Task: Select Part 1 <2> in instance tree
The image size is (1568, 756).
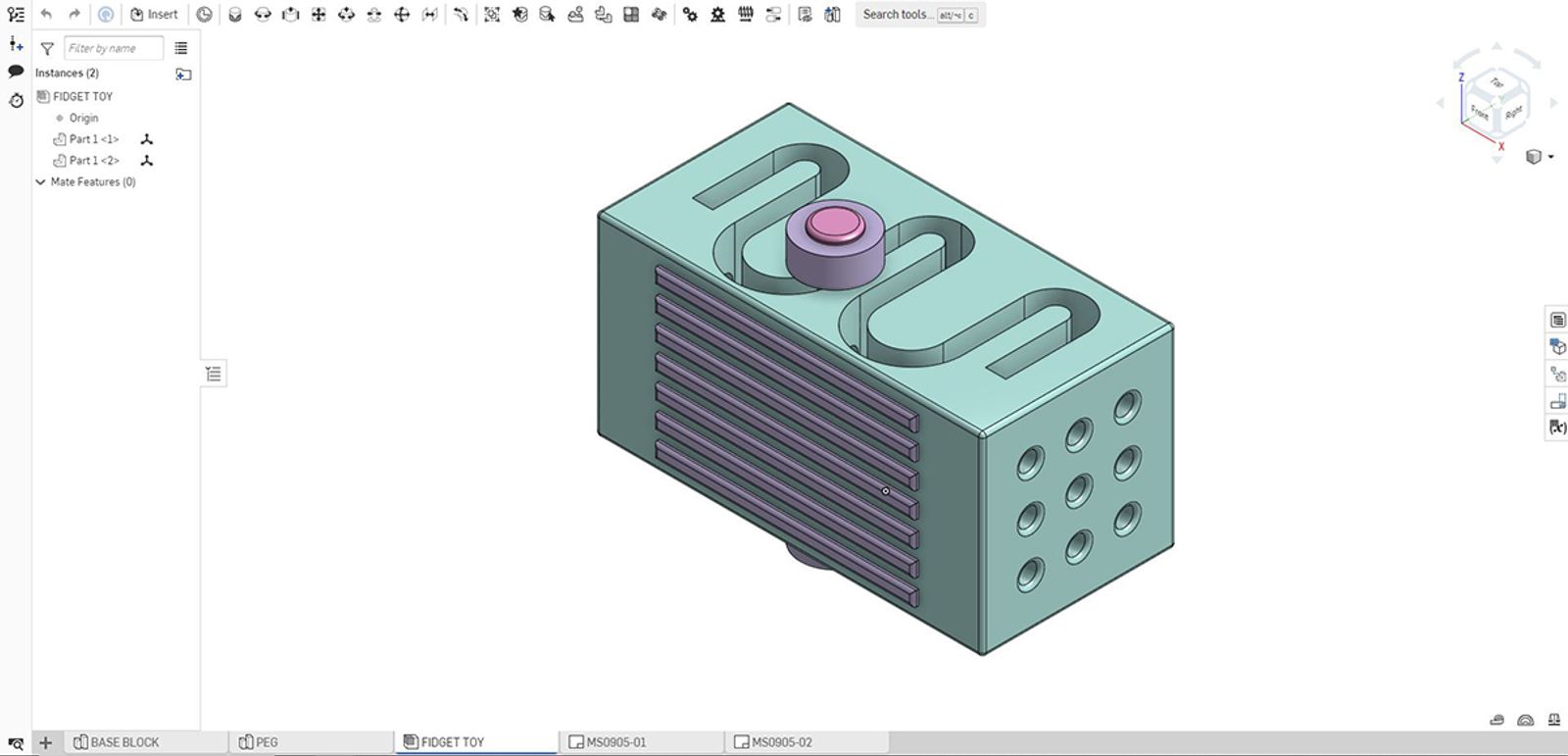Action: [x=94, y=161]
